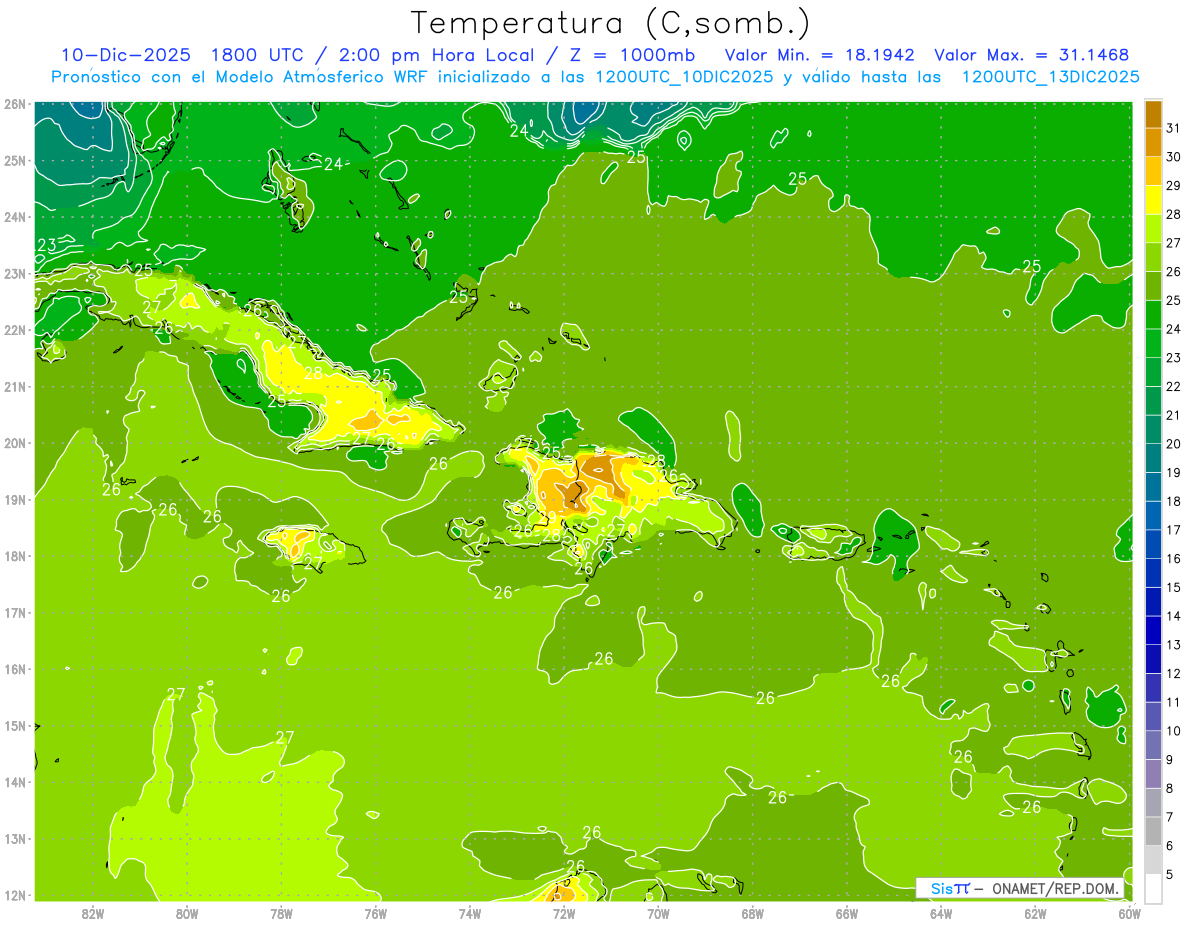Click the 62W longitude label
The image size is (1200, 927).
(1036, 913)
